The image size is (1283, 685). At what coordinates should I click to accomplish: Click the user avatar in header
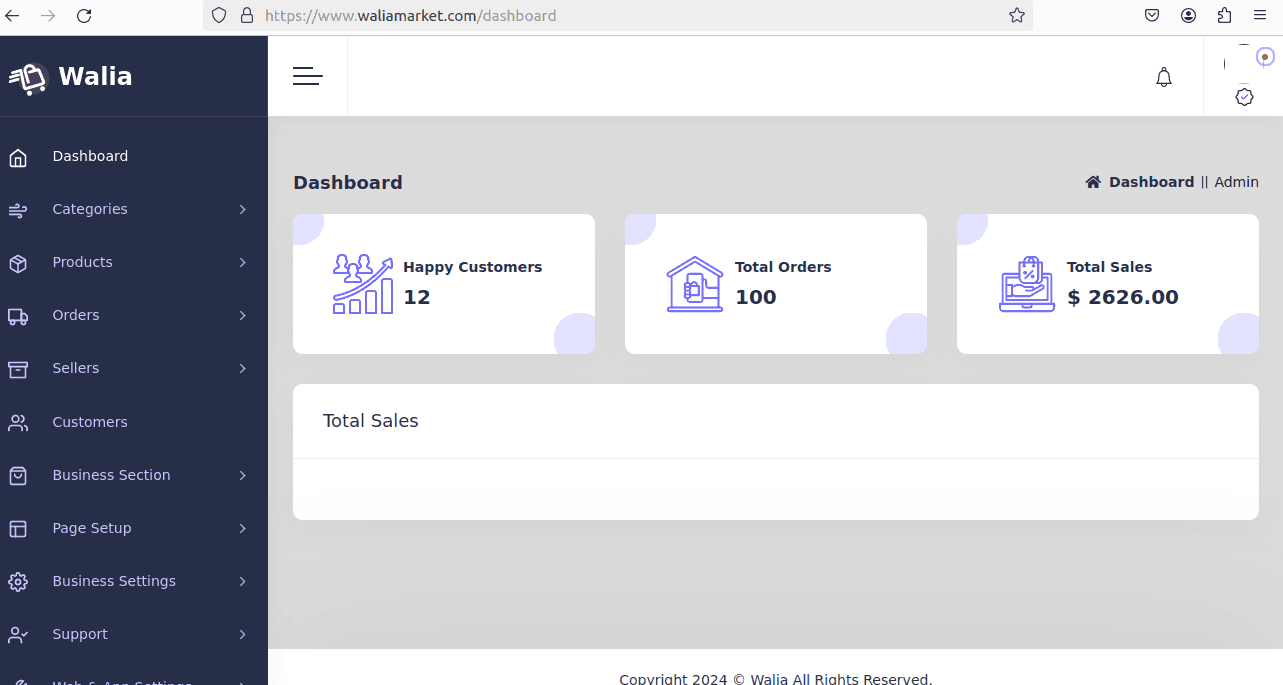pos(1244,62)
